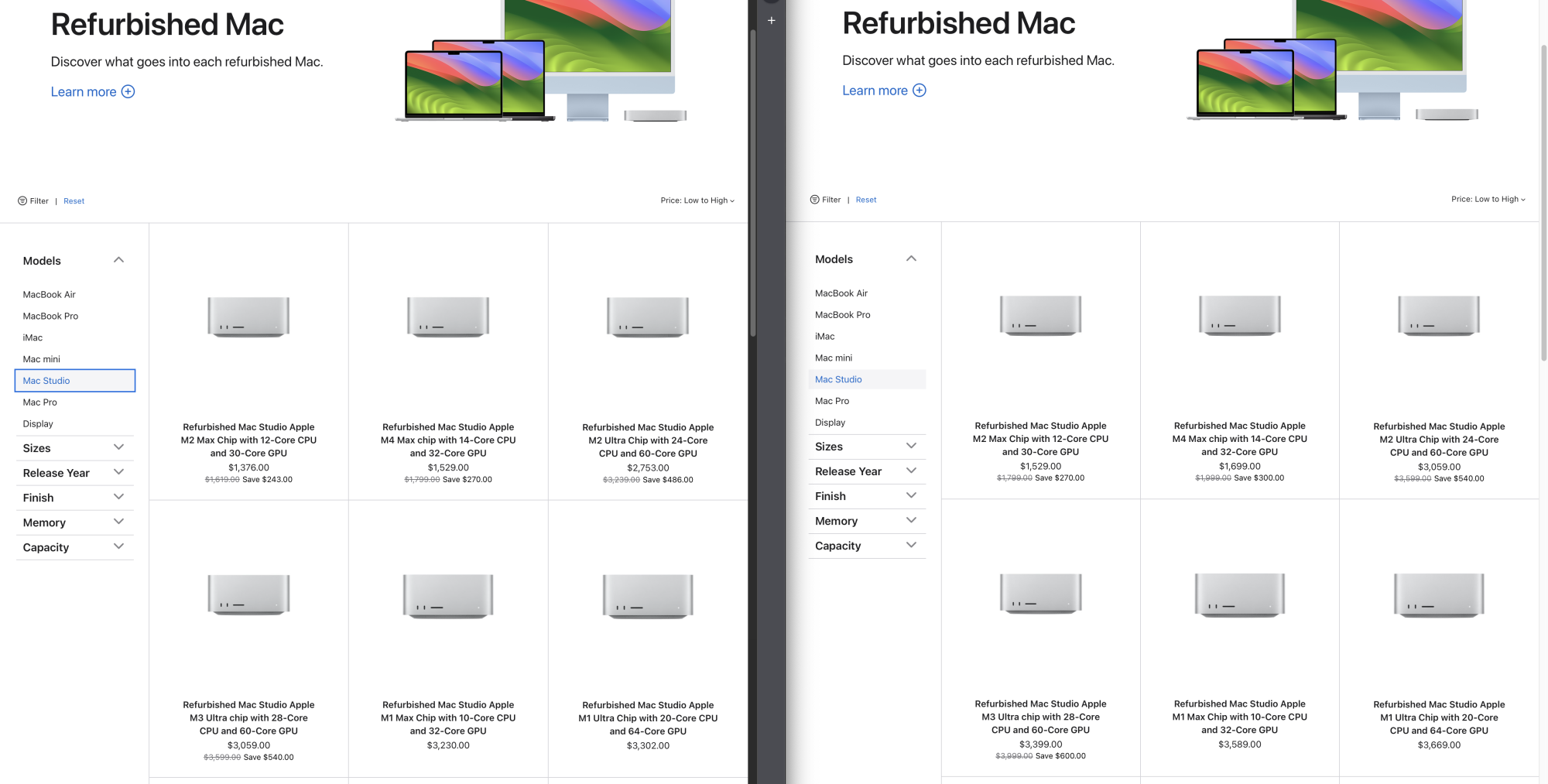Choose Mac mini model in left window
Image resolution: width=1548 pixels, height=784 pixels.
[42, 360]
